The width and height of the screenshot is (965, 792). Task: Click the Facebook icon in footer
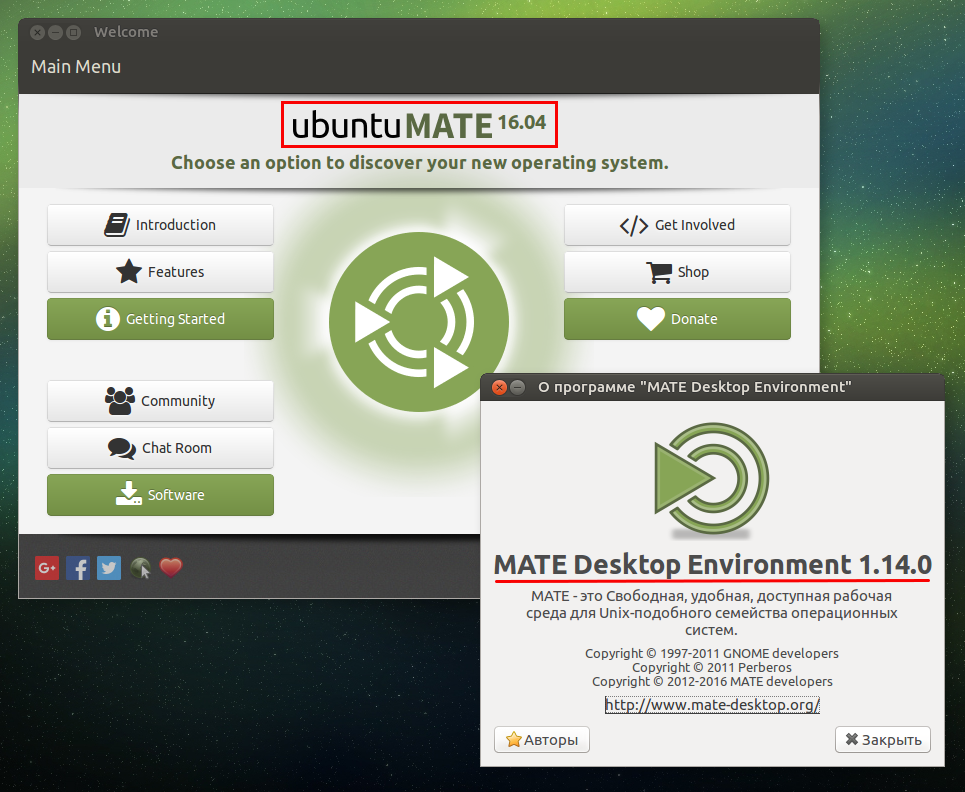click(78, 568)
